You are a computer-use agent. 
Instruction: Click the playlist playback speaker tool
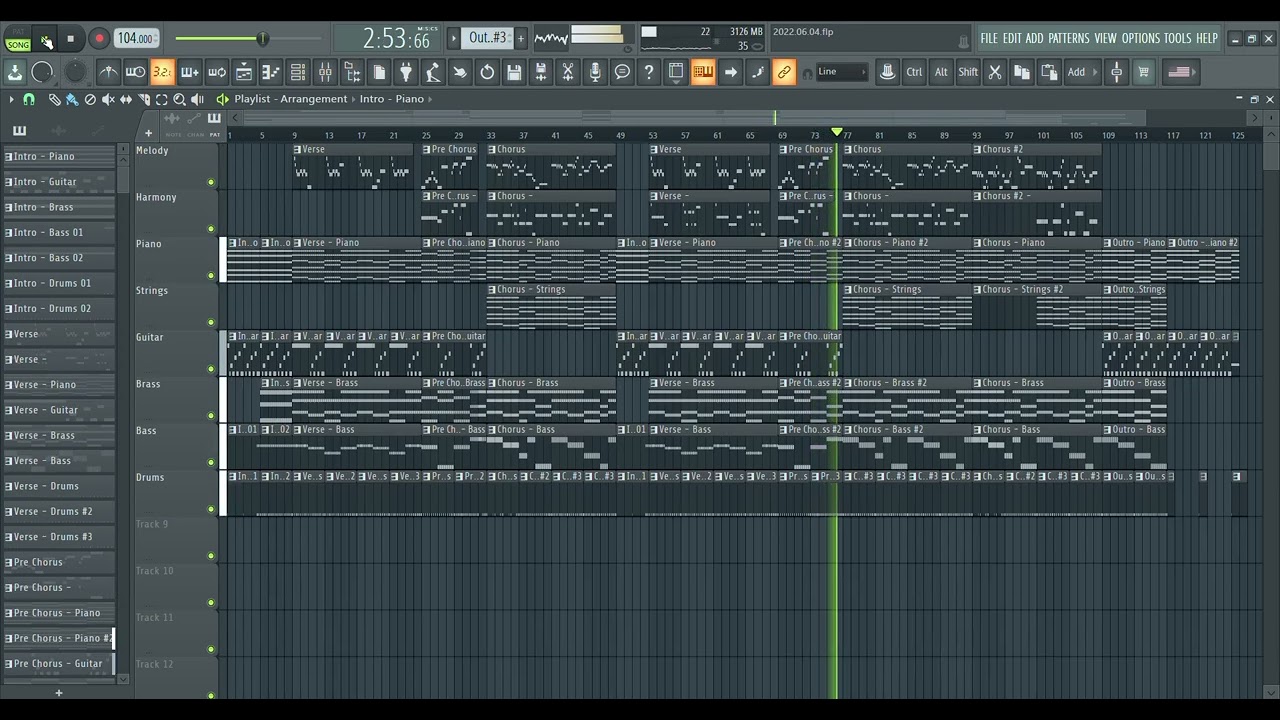tap(198, 99)
